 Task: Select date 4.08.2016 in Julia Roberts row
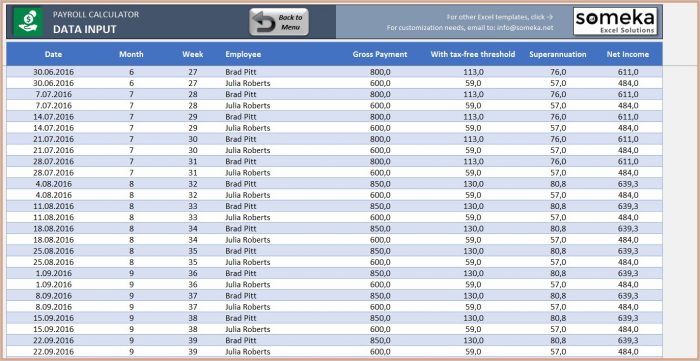click(x=54, y=195)
